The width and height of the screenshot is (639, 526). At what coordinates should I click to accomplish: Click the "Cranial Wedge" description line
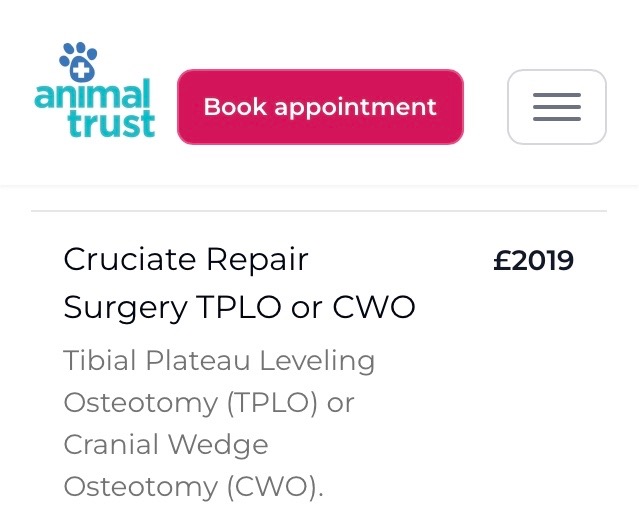pos(166,444)
